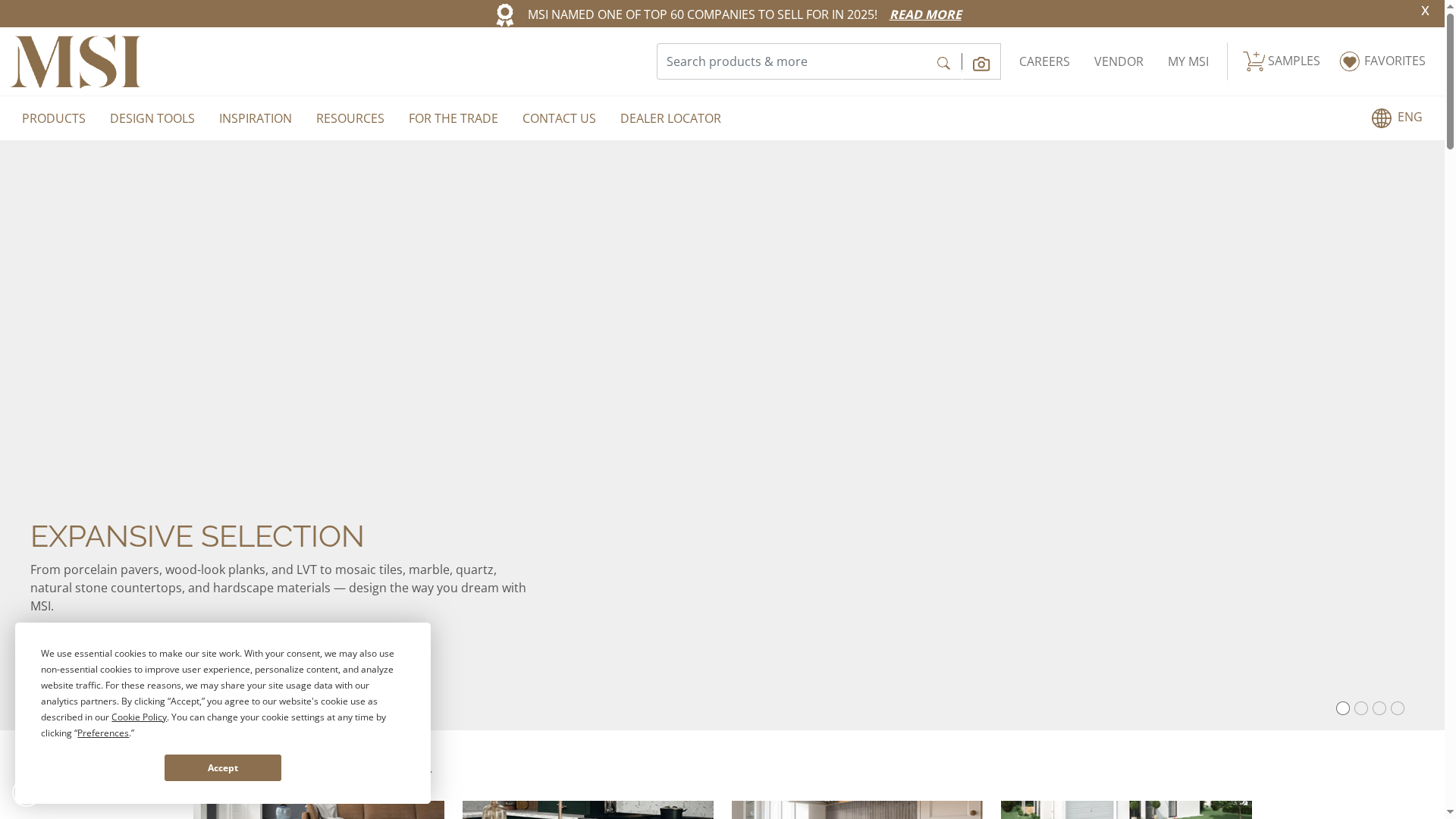Select the third carousel dot
Image resolution: width=1456 pixels, height=819 pixels.
[1380, 708]
